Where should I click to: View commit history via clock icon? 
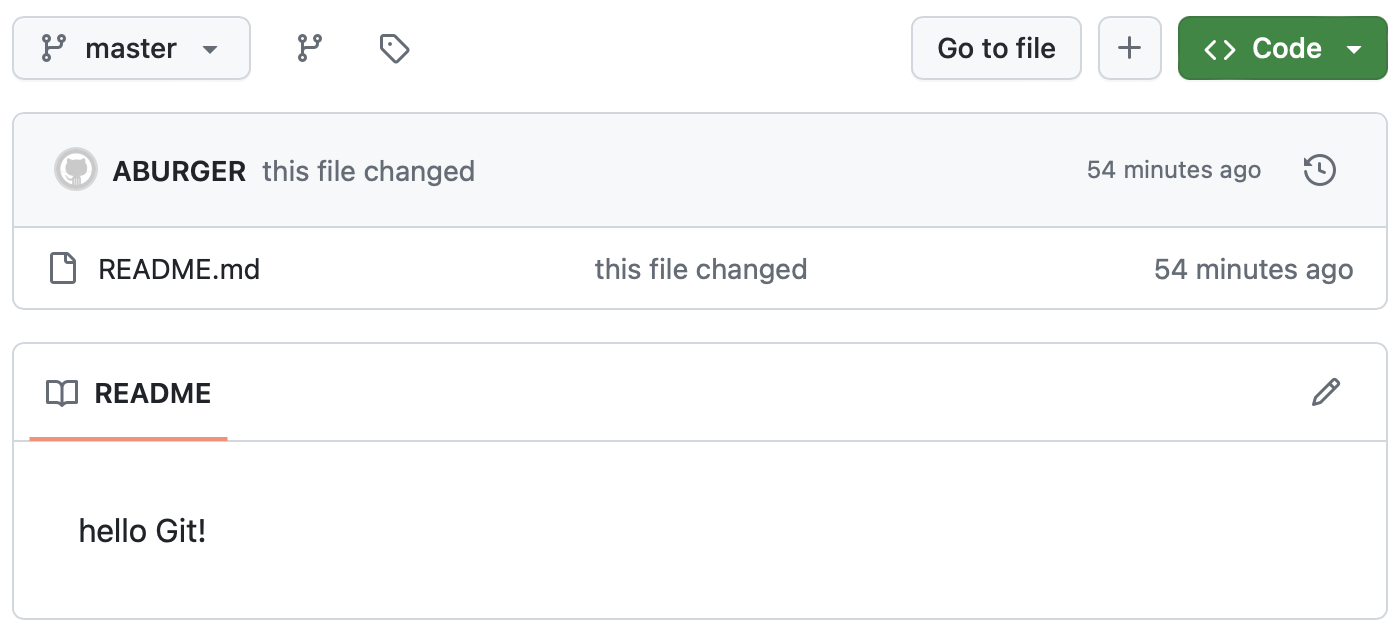click(x=1320, y=170)
